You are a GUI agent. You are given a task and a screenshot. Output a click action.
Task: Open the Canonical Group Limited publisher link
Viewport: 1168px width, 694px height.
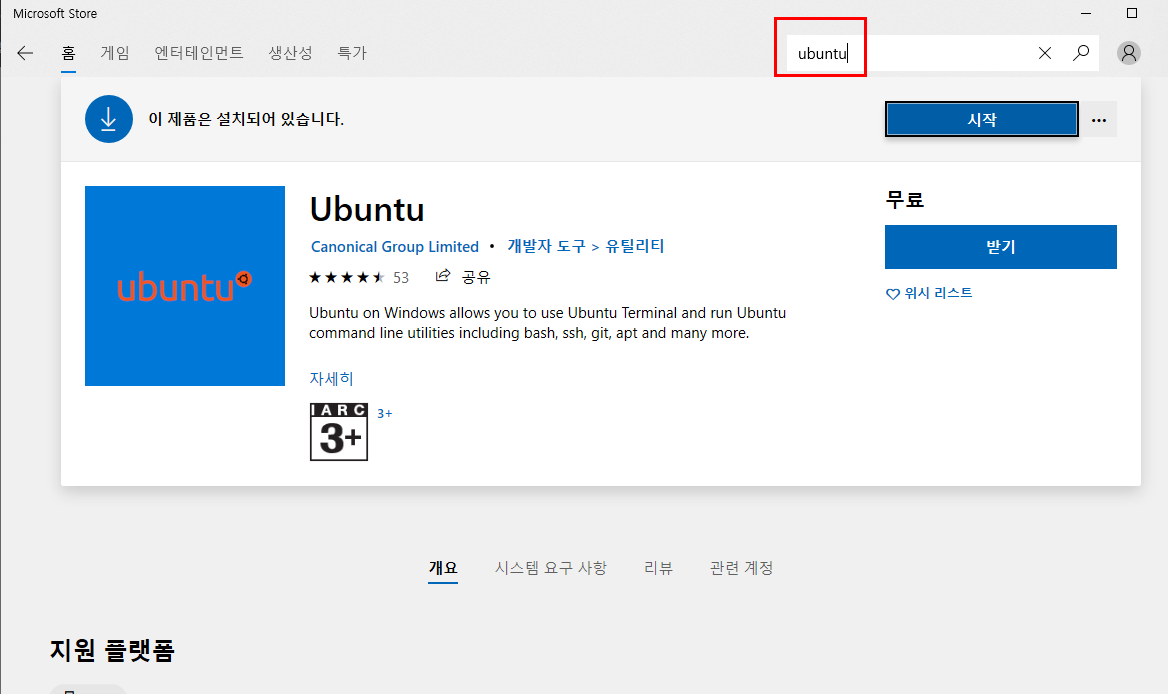[x=395, y=246]
